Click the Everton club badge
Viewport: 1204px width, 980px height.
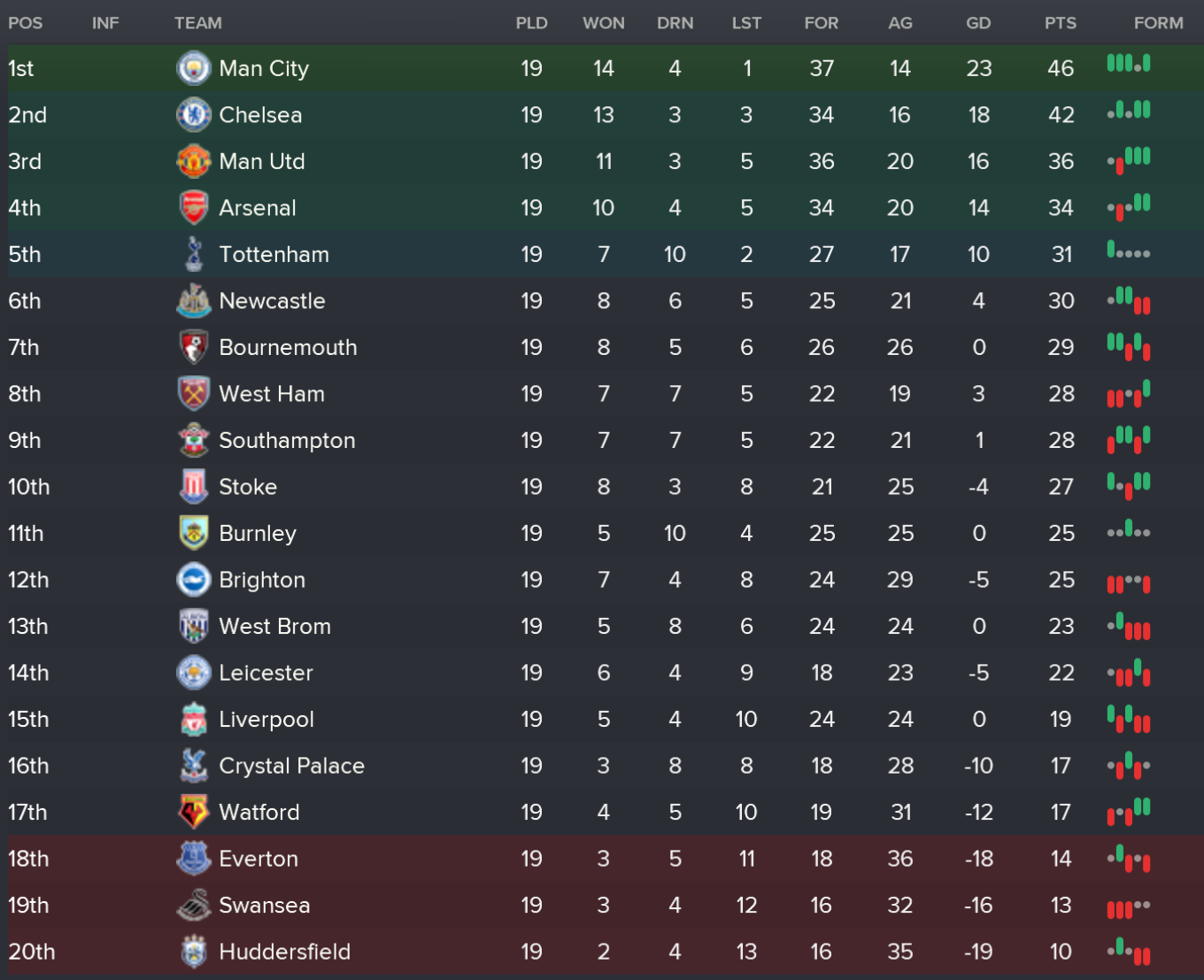[x=193, y=859]
